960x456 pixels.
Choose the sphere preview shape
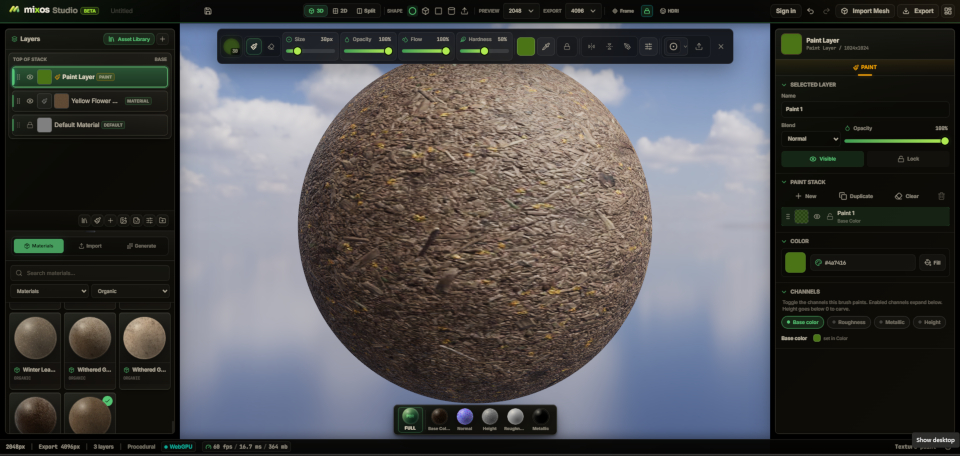tap(413, 11)
